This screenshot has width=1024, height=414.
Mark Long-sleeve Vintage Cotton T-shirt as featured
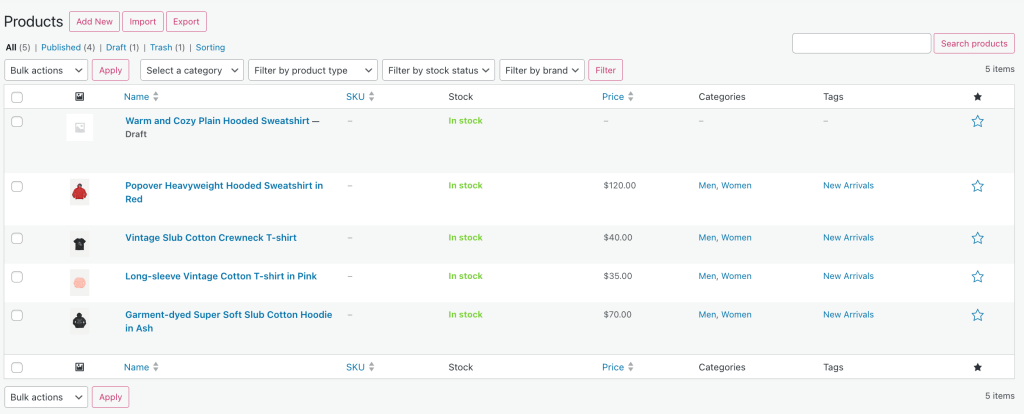tap(977, 276)
